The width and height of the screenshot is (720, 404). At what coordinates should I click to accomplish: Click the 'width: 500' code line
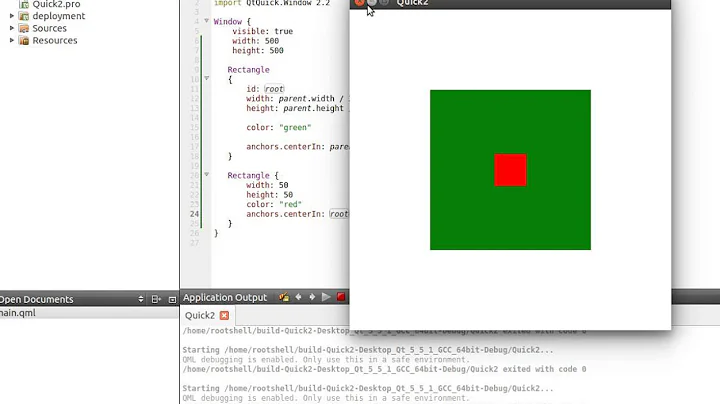pyautogui.click(x=256, y=41)
